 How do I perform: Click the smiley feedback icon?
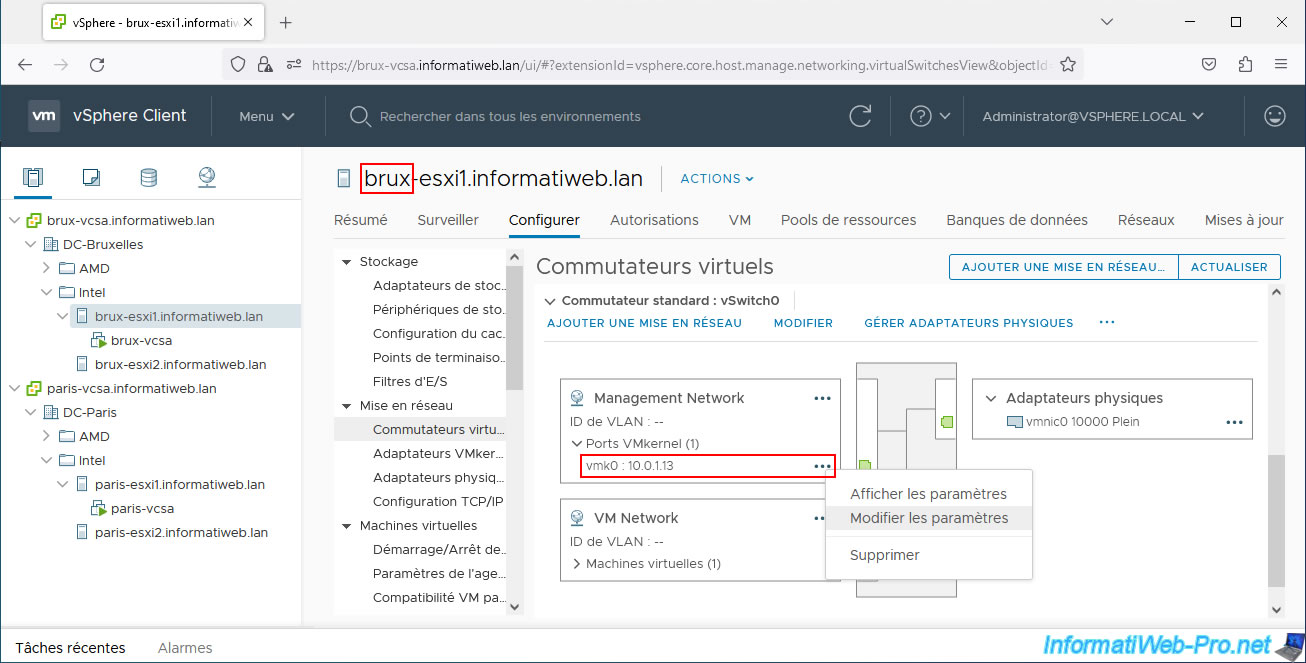point(1275,116)
